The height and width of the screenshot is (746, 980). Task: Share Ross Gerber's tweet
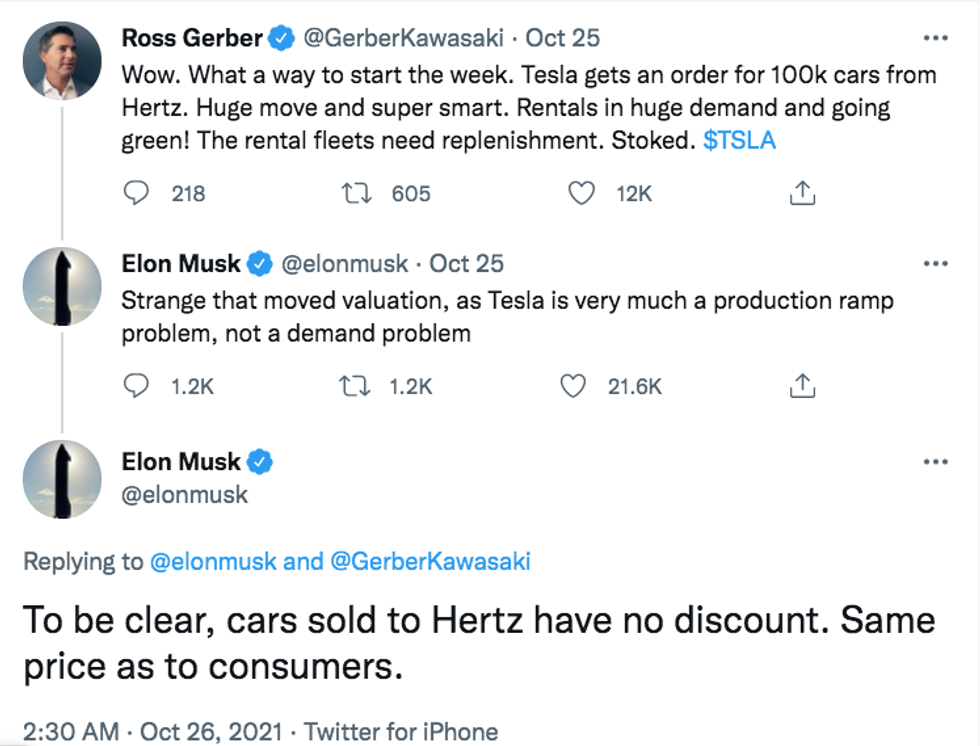(802, 193)
